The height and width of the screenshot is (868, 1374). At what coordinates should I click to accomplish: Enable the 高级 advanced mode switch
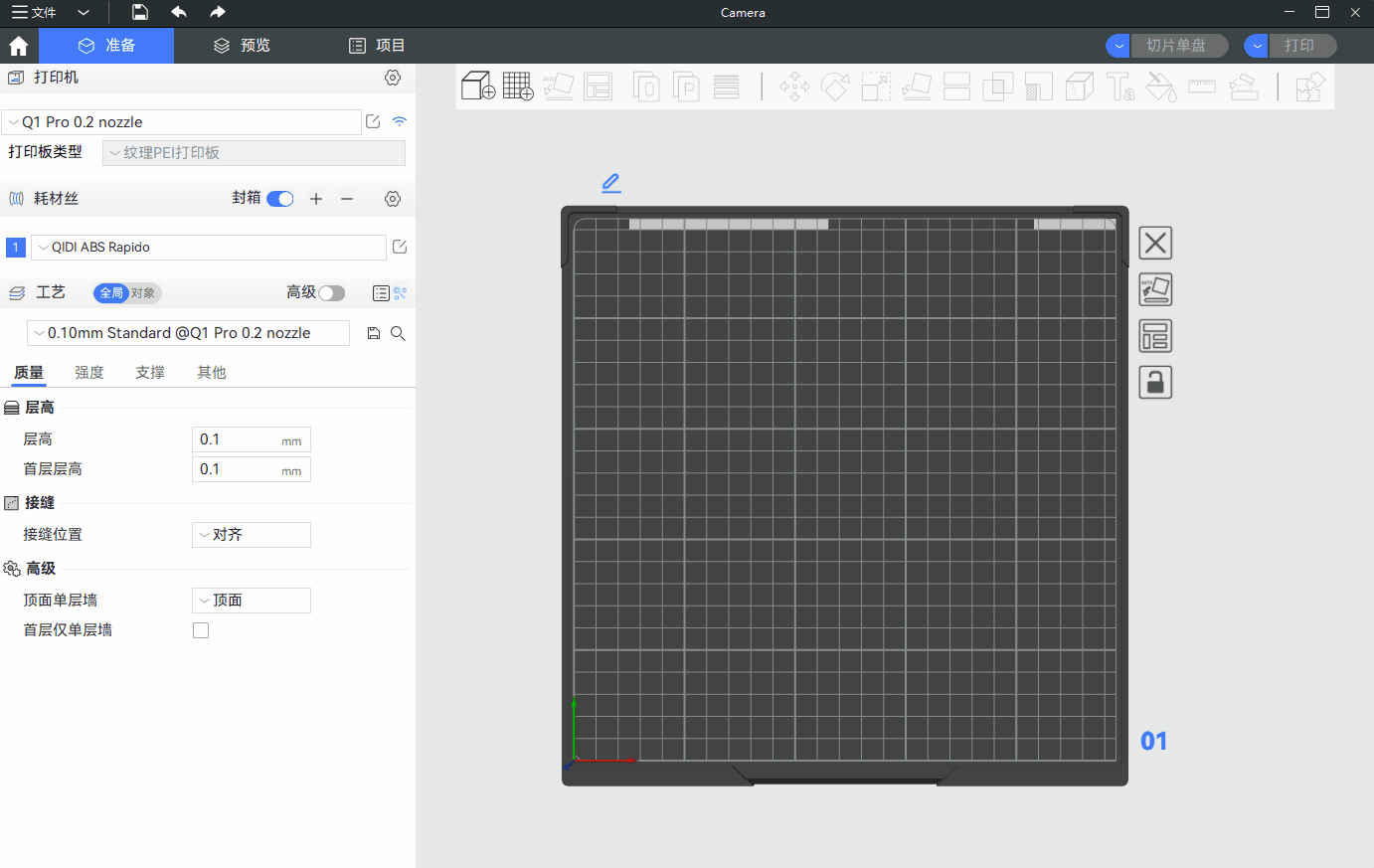coord(331,292)
